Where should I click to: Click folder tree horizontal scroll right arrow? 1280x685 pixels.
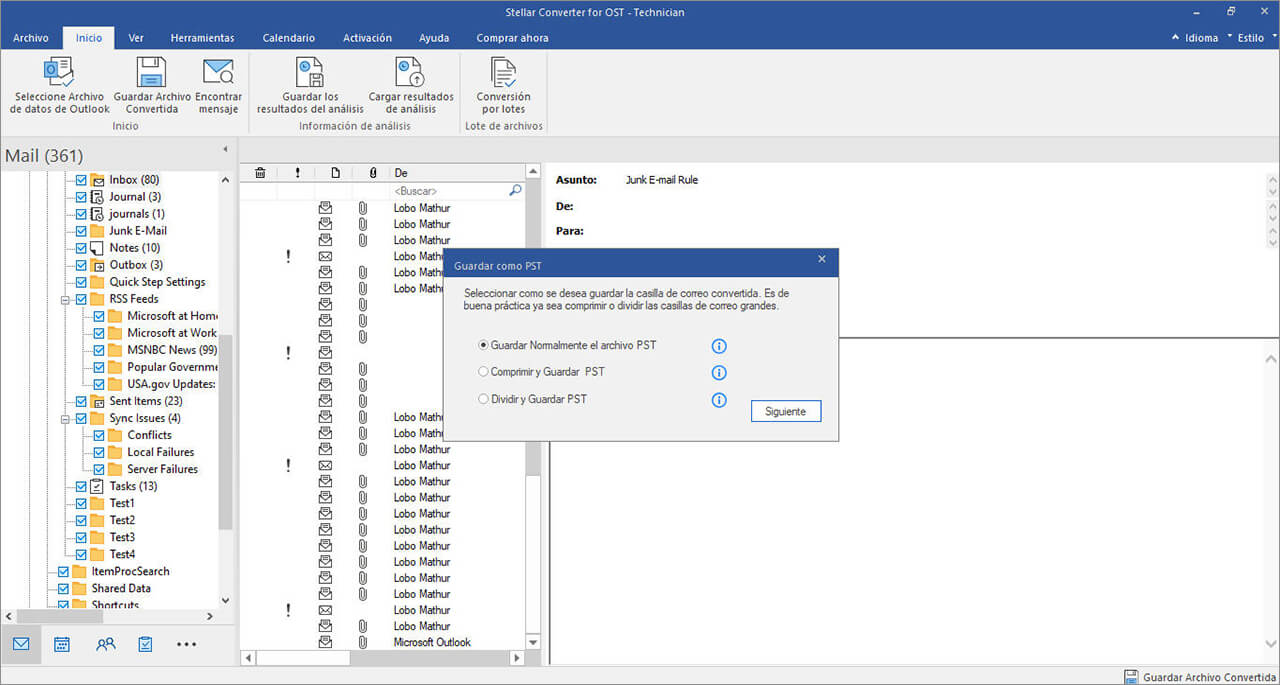[209, 617]
